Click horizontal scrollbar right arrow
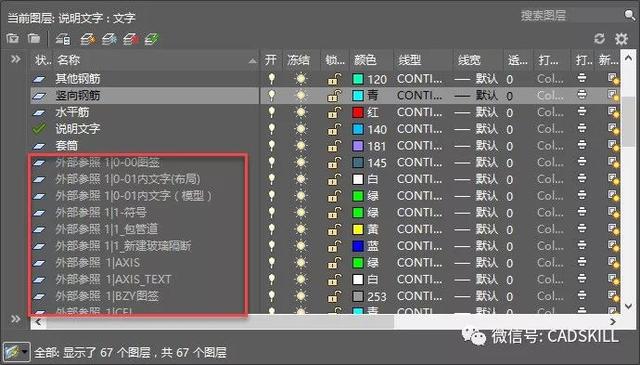 pos(613,322)
